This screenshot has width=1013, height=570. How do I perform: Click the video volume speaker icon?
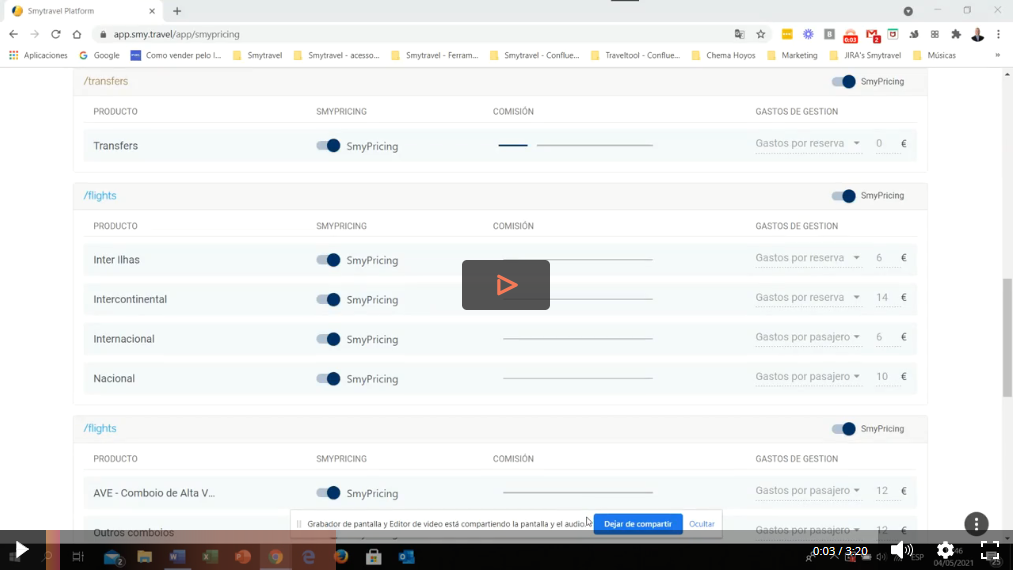click(x=899, y=550)
